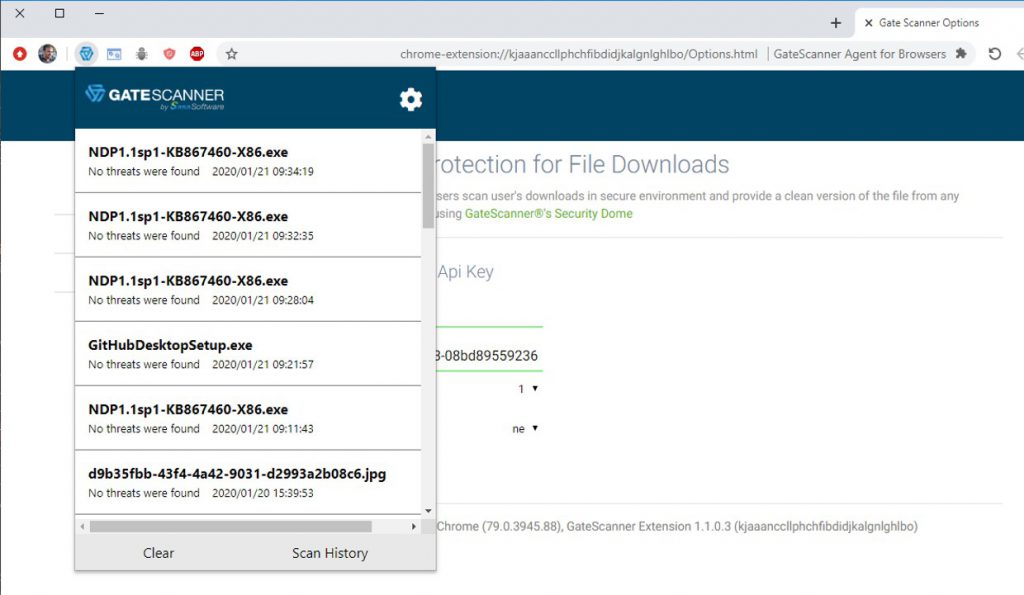Select the GitHubDesktopSetup.exe scan entry
This screenshot has height=595, width=1024.
248,353
